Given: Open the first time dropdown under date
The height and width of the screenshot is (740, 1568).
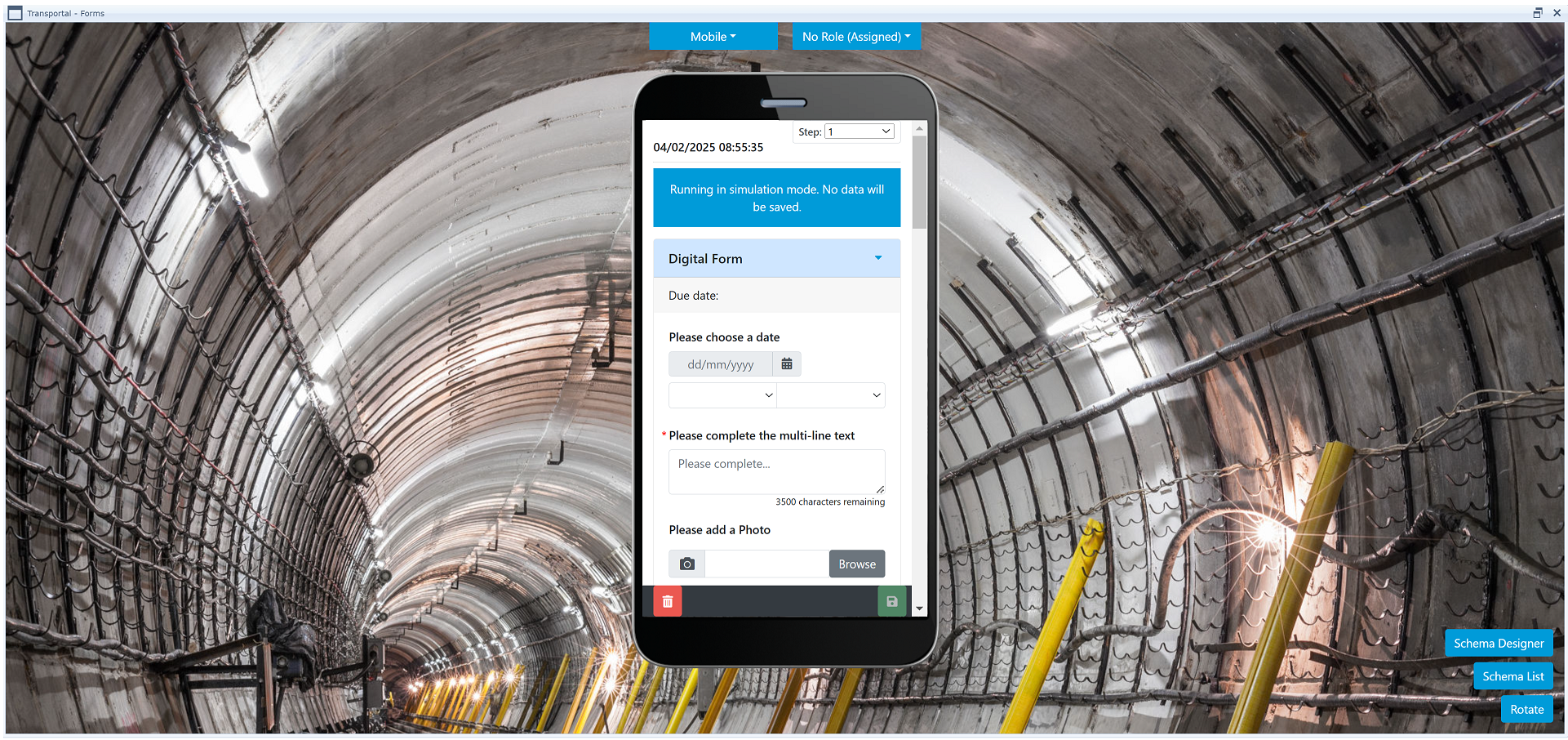Looking at the screenshot, I should tap(722, 395).
